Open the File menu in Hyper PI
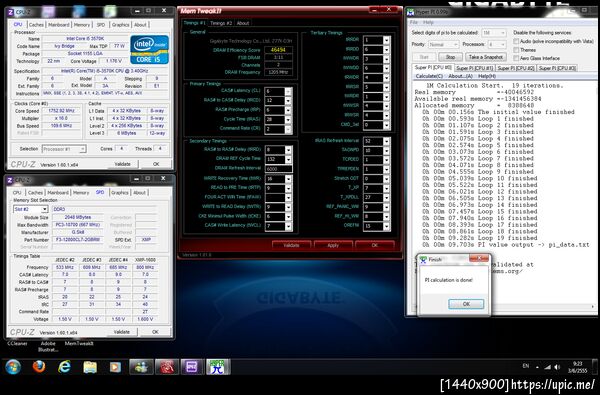 (414, 23)
